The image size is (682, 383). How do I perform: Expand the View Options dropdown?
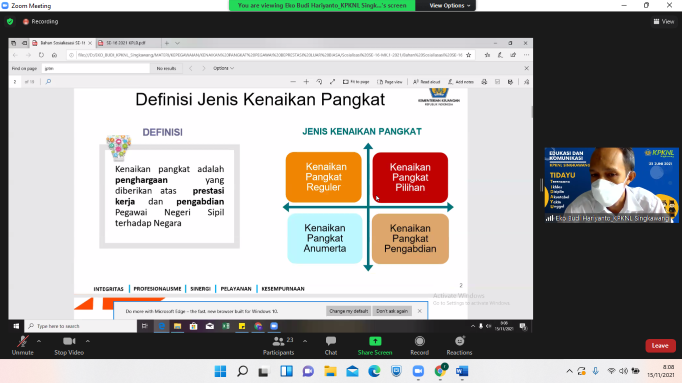tap(449, 6)
